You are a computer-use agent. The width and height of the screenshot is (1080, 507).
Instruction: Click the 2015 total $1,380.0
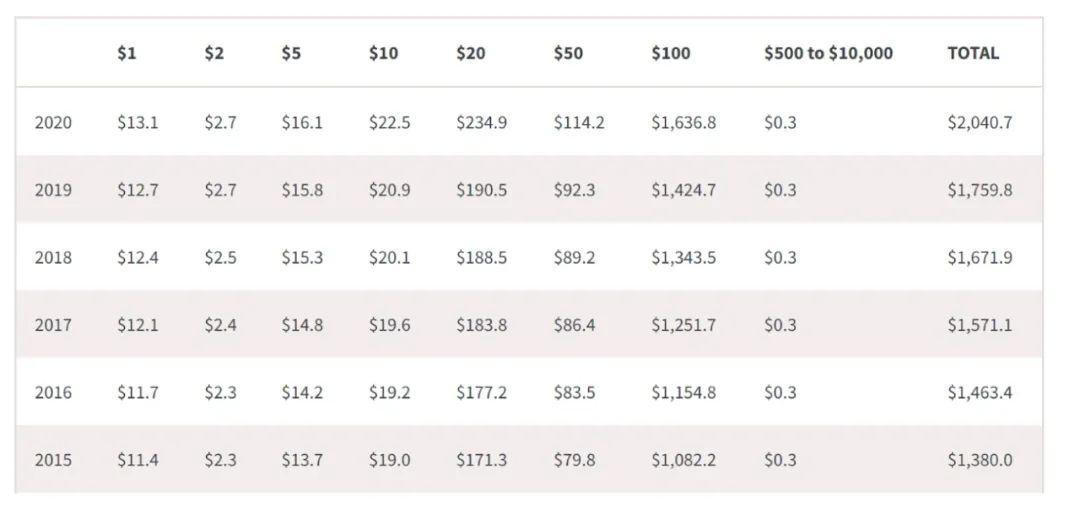pyautogui.click(x=979, y=460)
